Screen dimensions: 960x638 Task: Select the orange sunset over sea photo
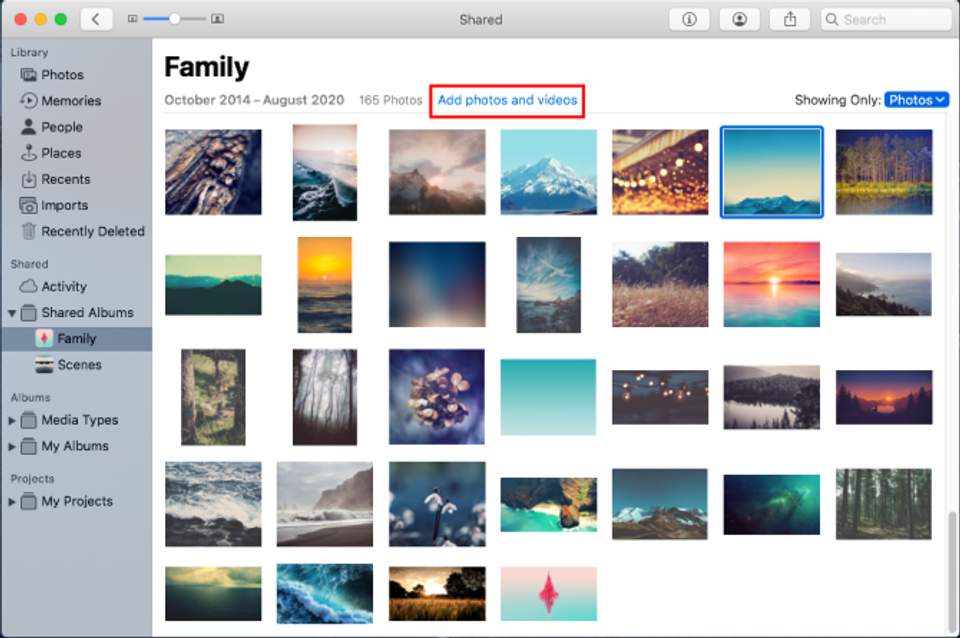(x=324, y=285)
